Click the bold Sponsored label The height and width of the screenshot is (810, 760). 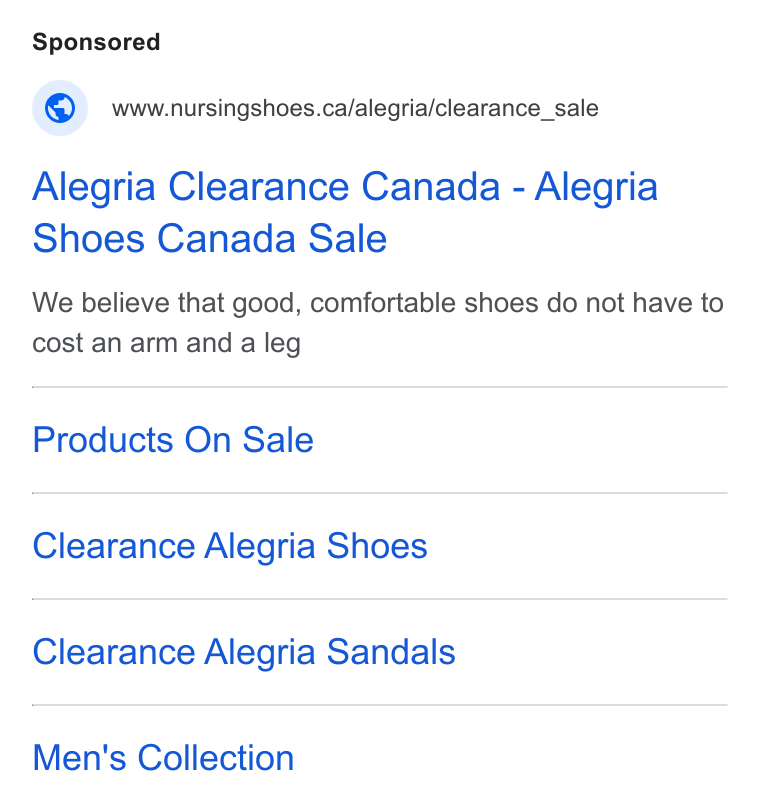[x=96, y=42]
